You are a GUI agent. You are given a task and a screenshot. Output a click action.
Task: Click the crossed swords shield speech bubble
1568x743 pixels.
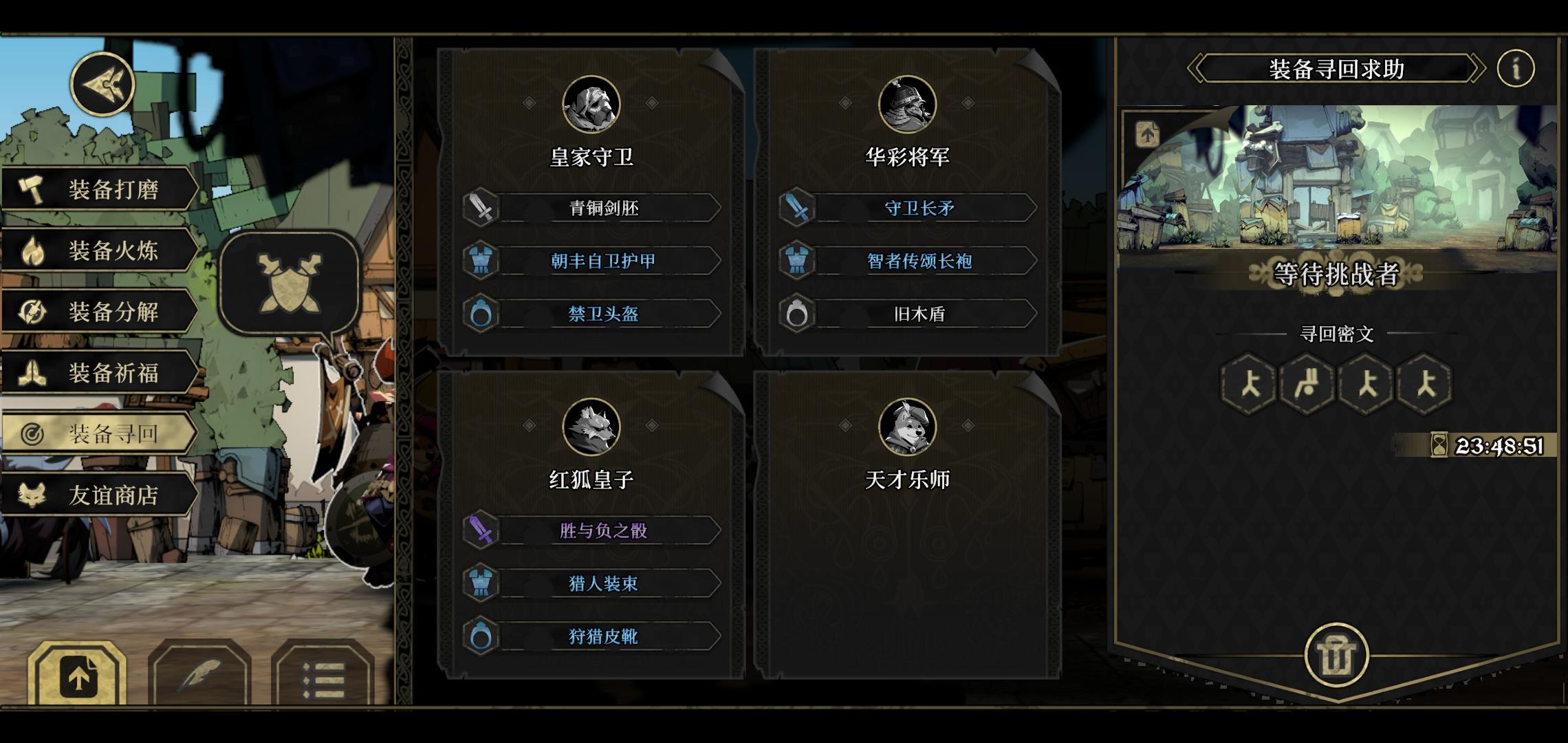[290, 284]
